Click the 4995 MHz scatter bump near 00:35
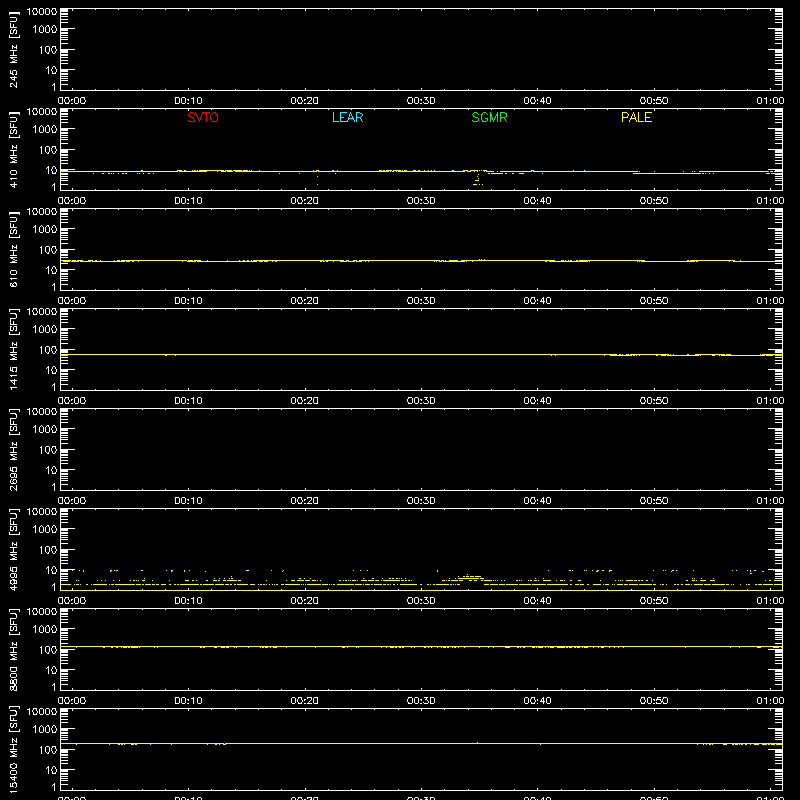The image size is (800, 800). (x=470, y=578)
